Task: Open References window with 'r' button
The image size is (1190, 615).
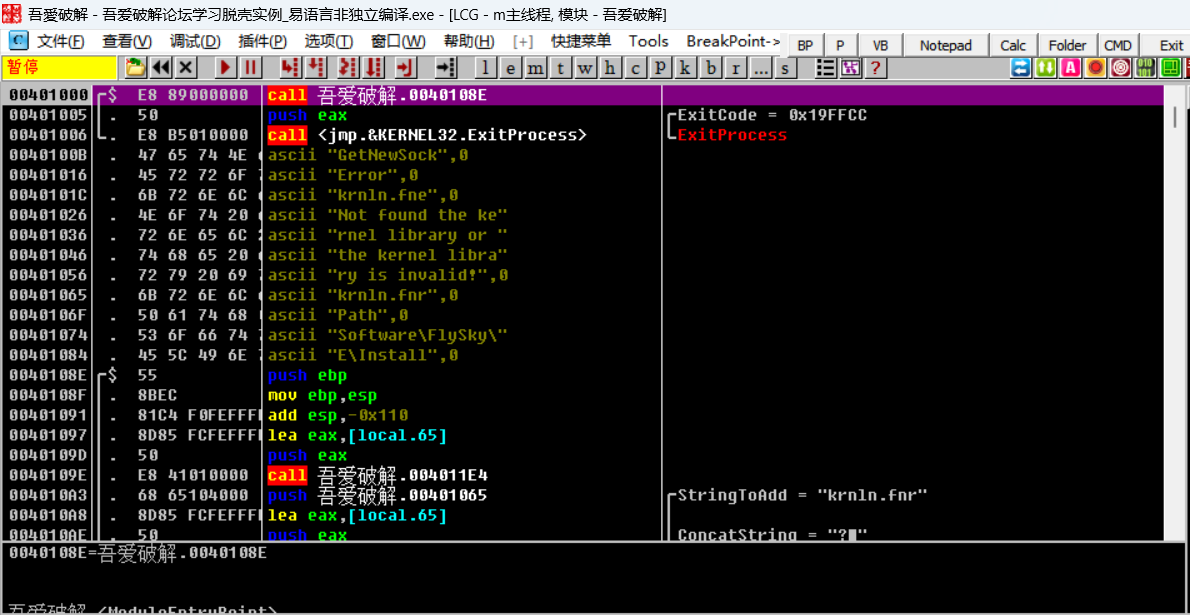Action: [735, 68]
